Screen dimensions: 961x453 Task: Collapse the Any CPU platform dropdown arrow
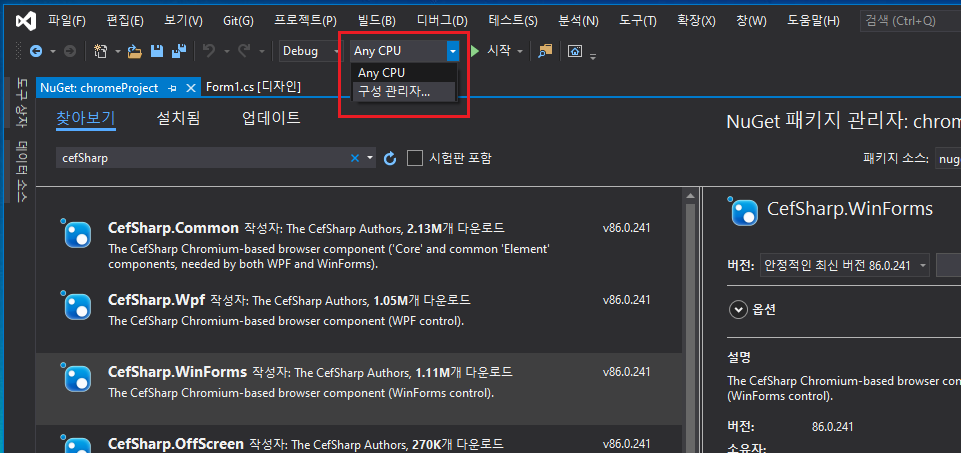(452, 51)
